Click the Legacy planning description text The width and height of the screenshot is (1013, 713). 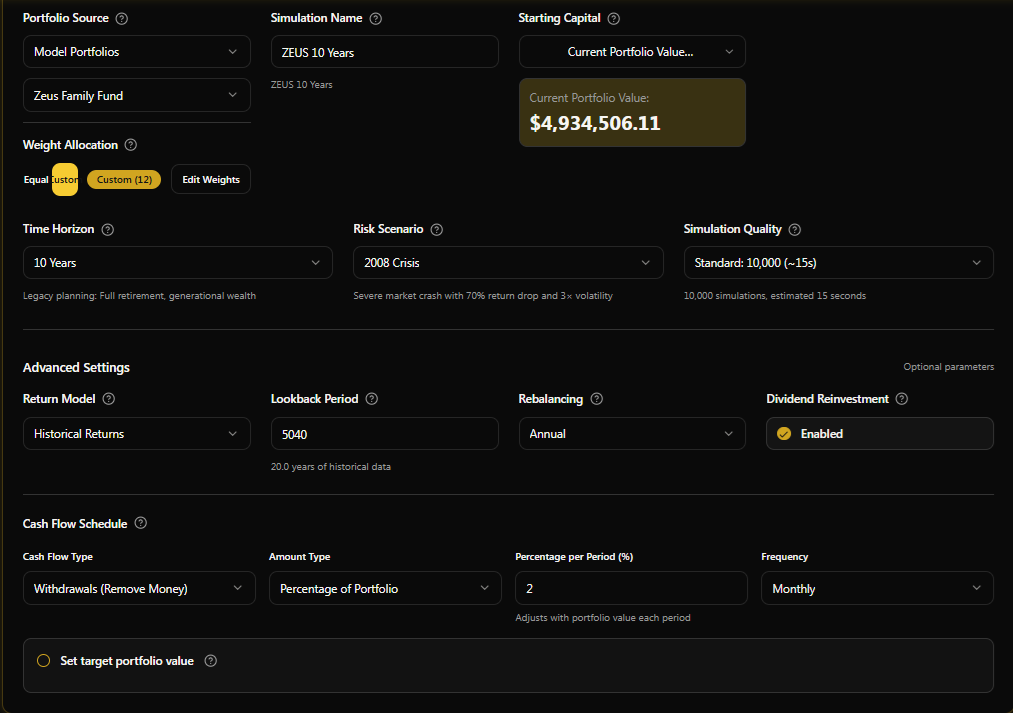140,296
